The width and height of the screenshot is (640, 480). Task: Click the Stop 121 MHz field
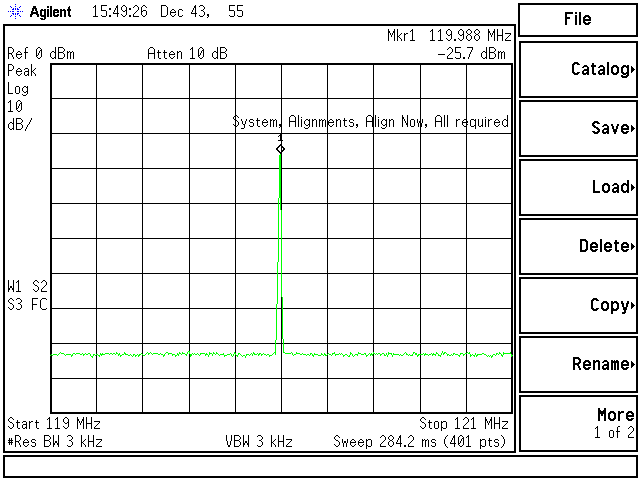465,424
